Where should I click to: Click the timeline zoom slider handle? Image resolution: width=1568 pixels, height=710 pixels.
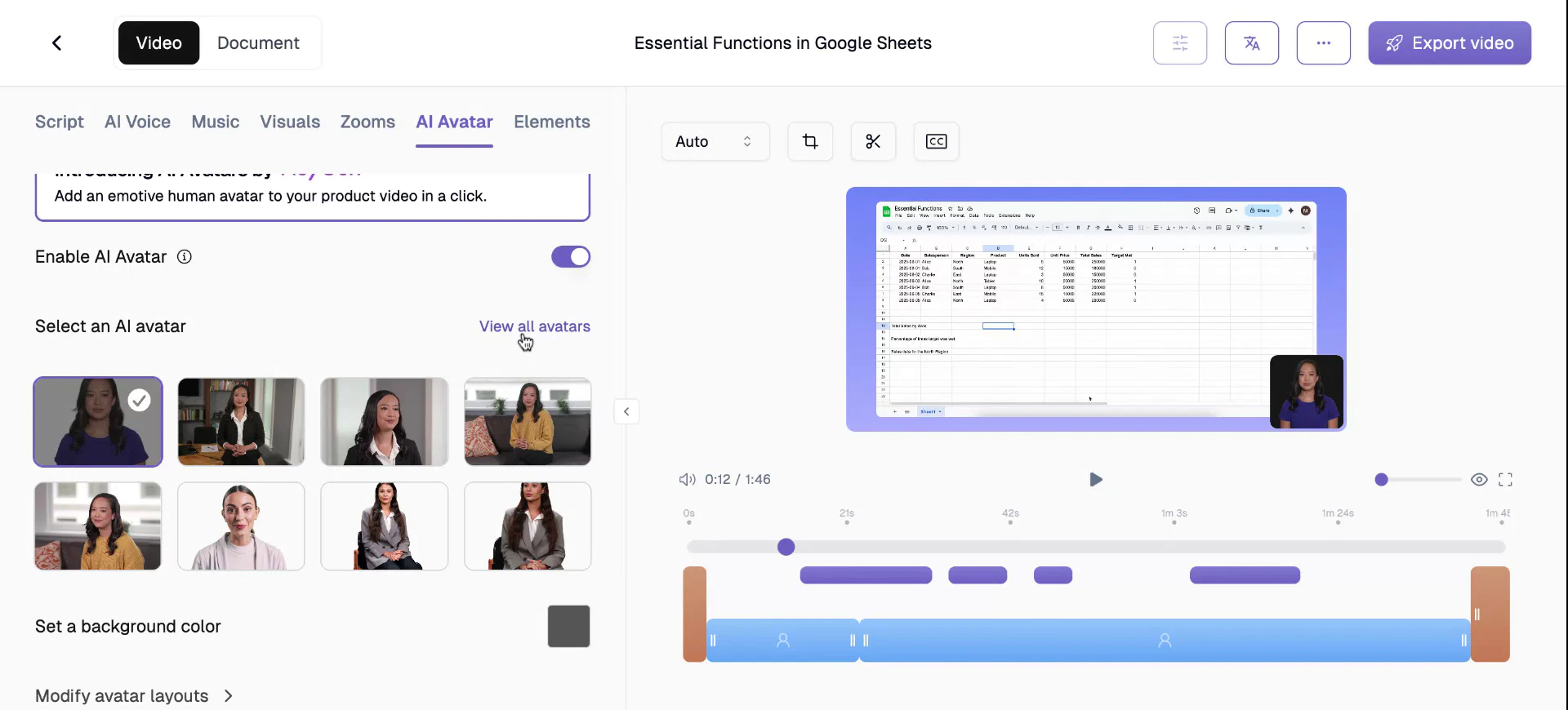(x=1382, y=480)
